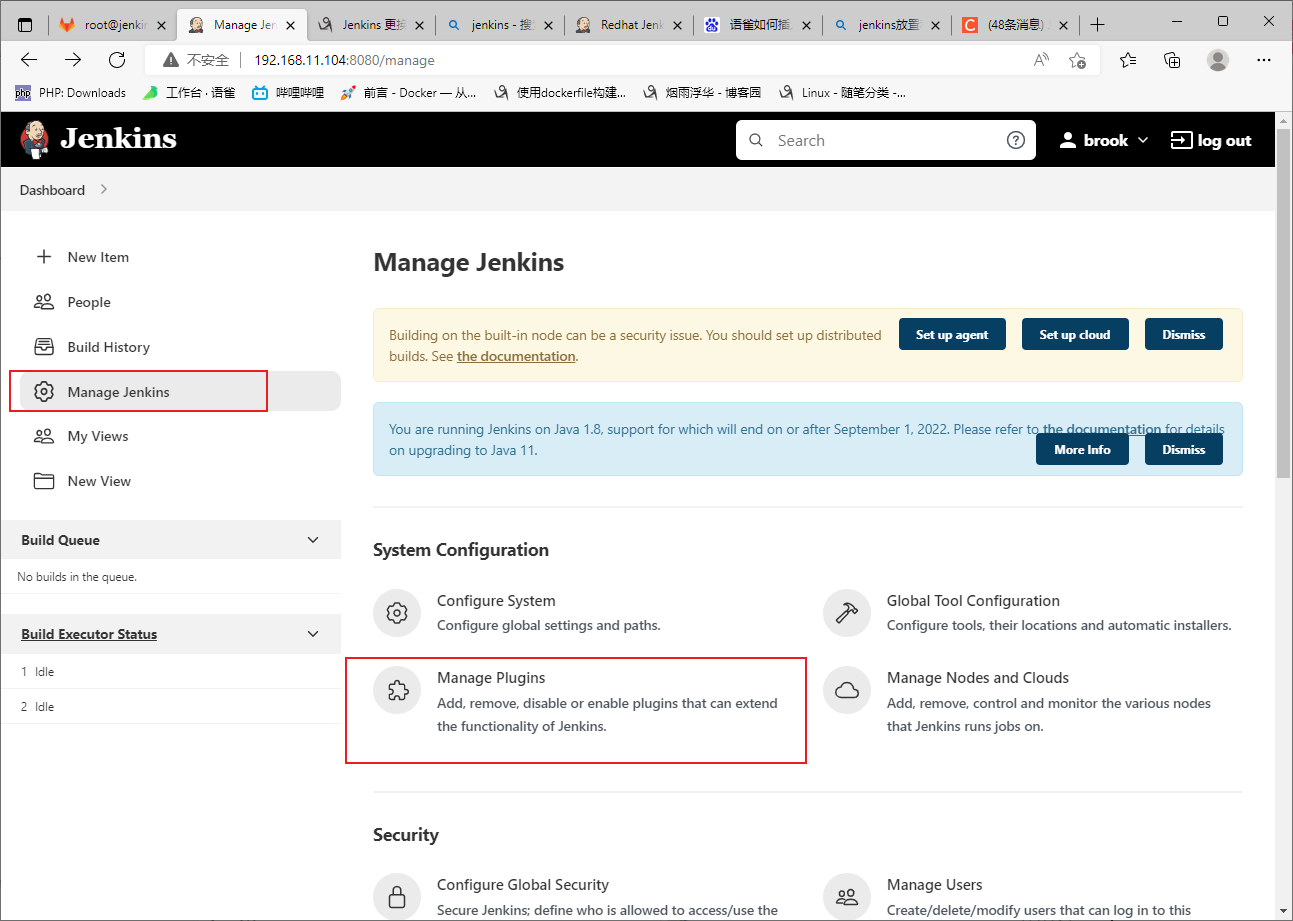The height and width of the screenshot is (921, 1293).
Task: Switch to the jenkins - 搜索 tab
Action: coord(499,24)
